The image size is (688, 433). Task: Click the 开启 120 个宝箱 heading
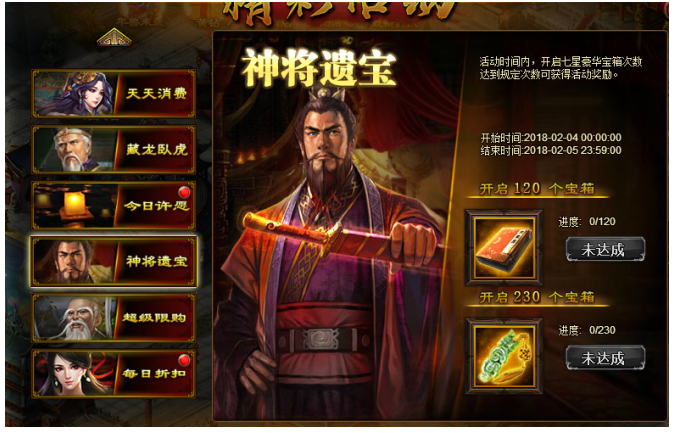(537, 189)
